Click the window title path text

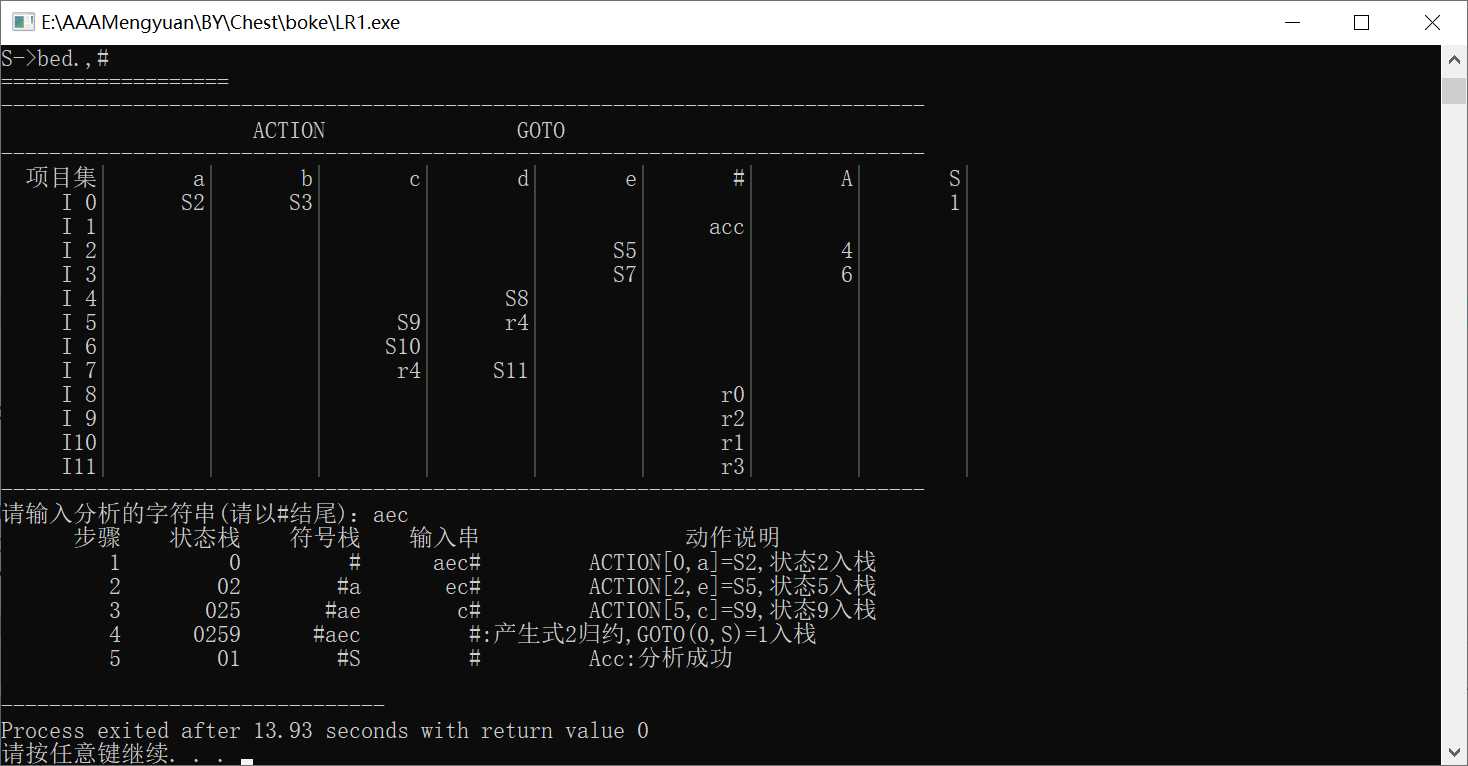click(220, 22)
